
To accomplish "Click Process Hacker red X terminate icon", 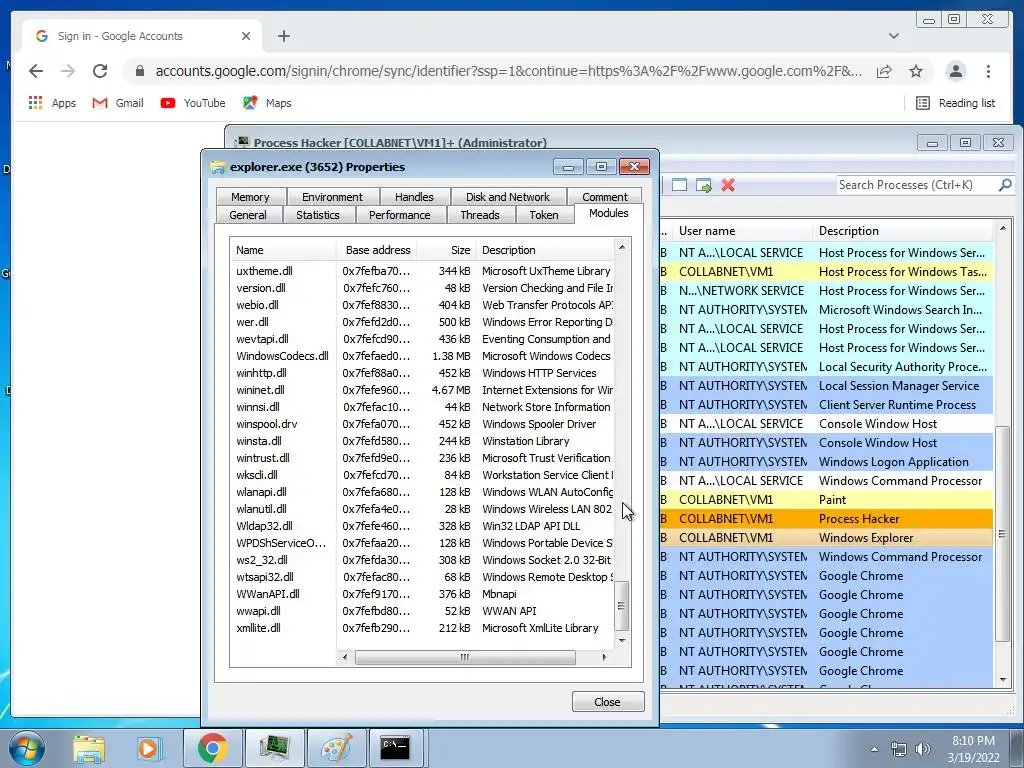I will (x=728, y=185).
